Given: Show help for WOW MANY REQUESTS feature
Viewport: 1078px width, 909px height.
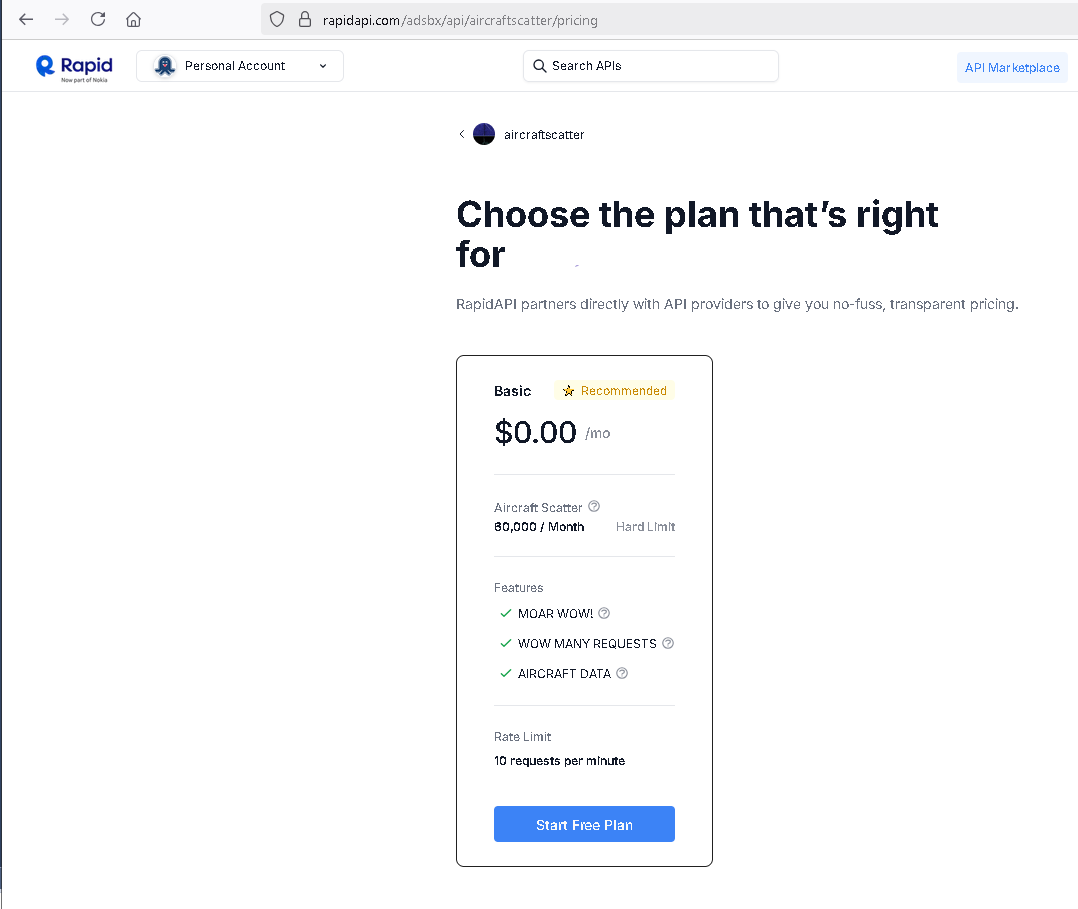Looking at the screenshot, I should tap(668, 643).
